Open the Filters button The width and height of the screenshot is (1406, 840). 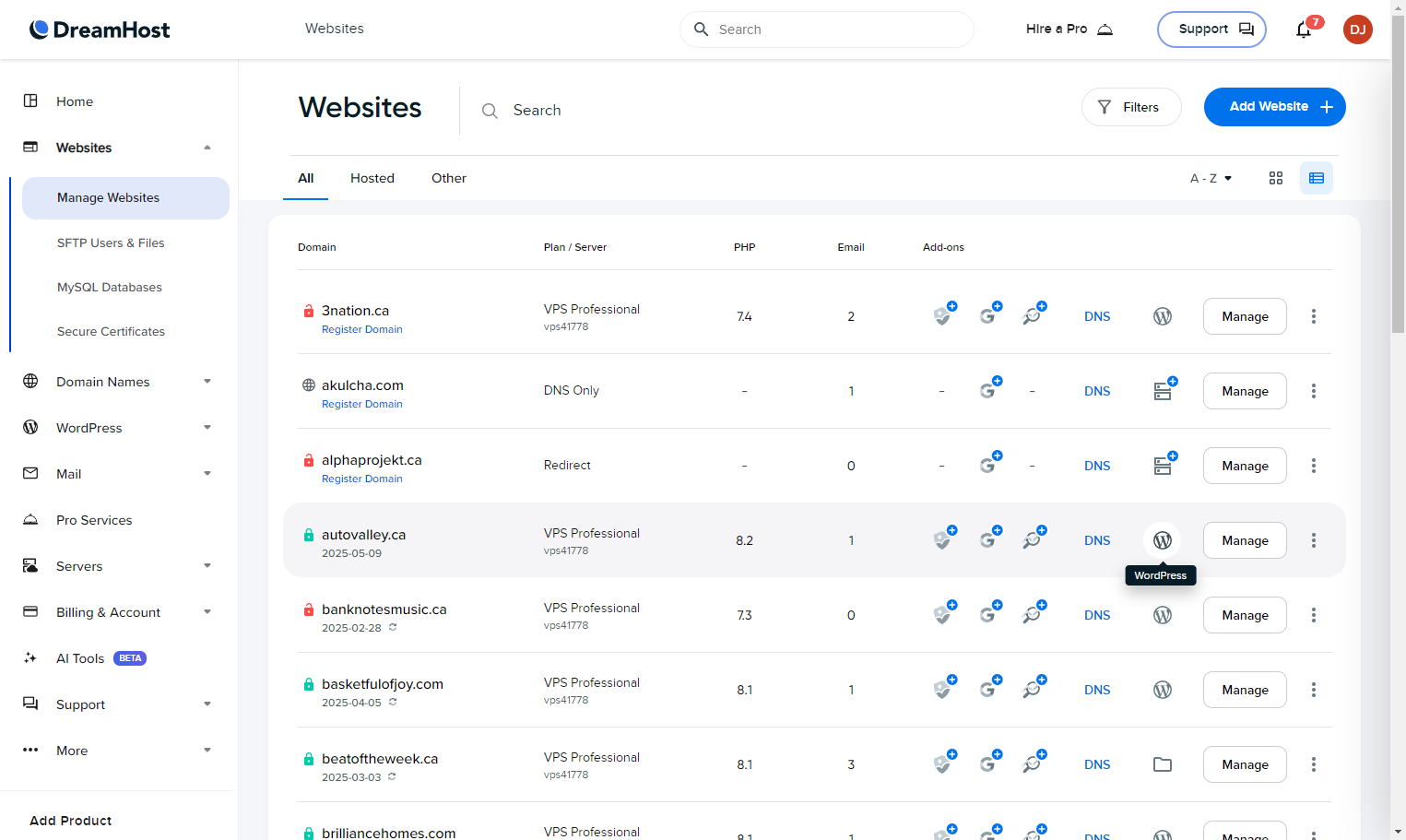pyautogui.click(x=1131, y=107)
